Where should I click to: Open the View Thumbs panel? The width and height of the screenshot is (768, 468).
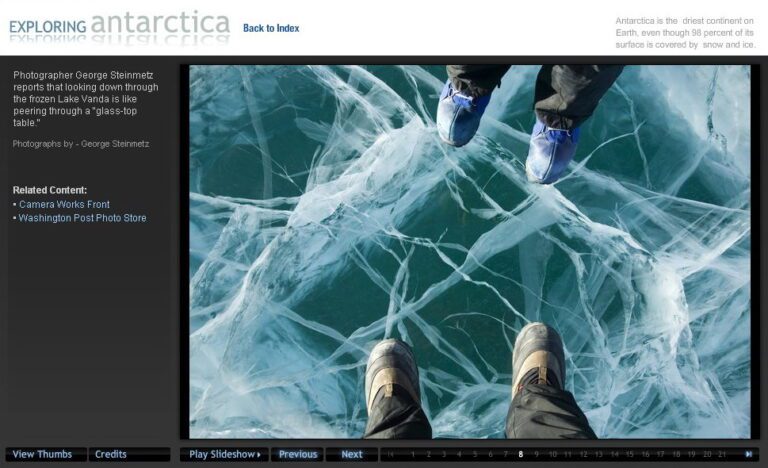click(x=44, y=454)
